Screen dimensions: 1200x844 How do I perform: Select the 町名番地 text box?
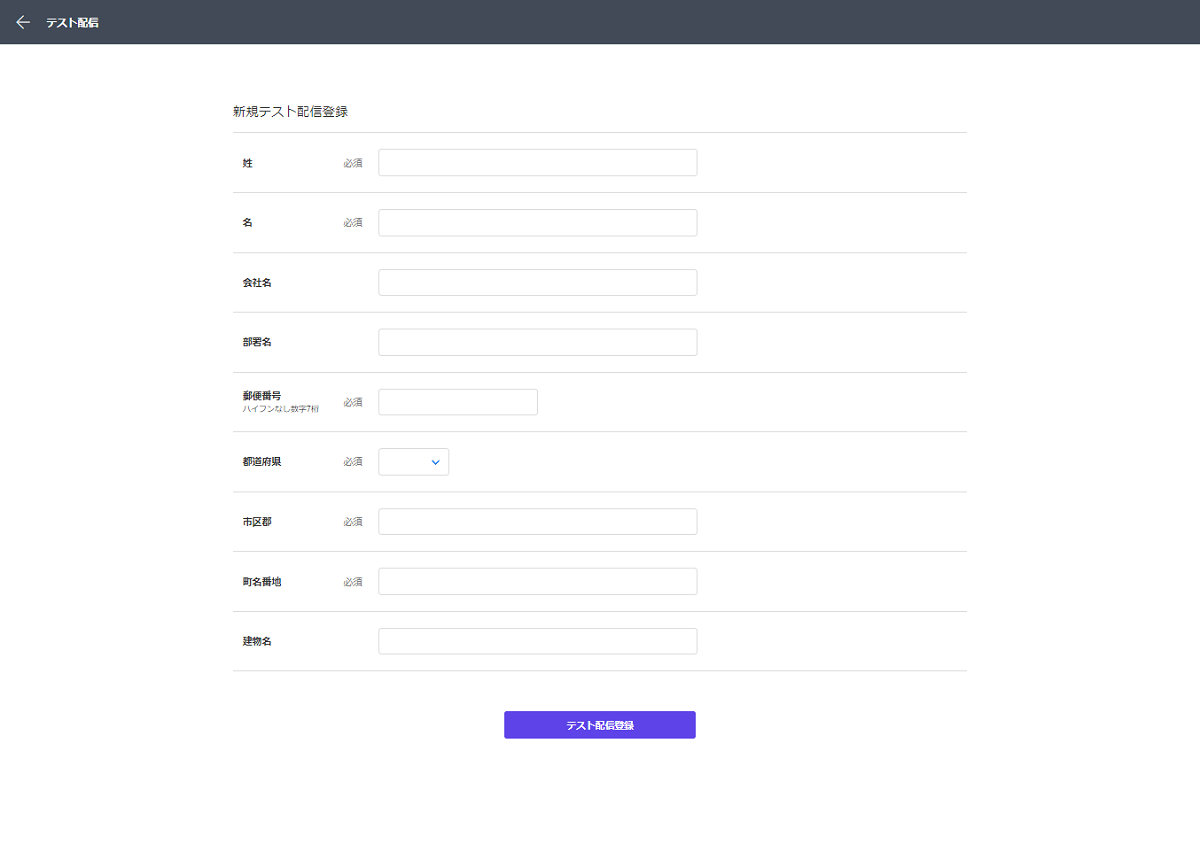point(537,582)
